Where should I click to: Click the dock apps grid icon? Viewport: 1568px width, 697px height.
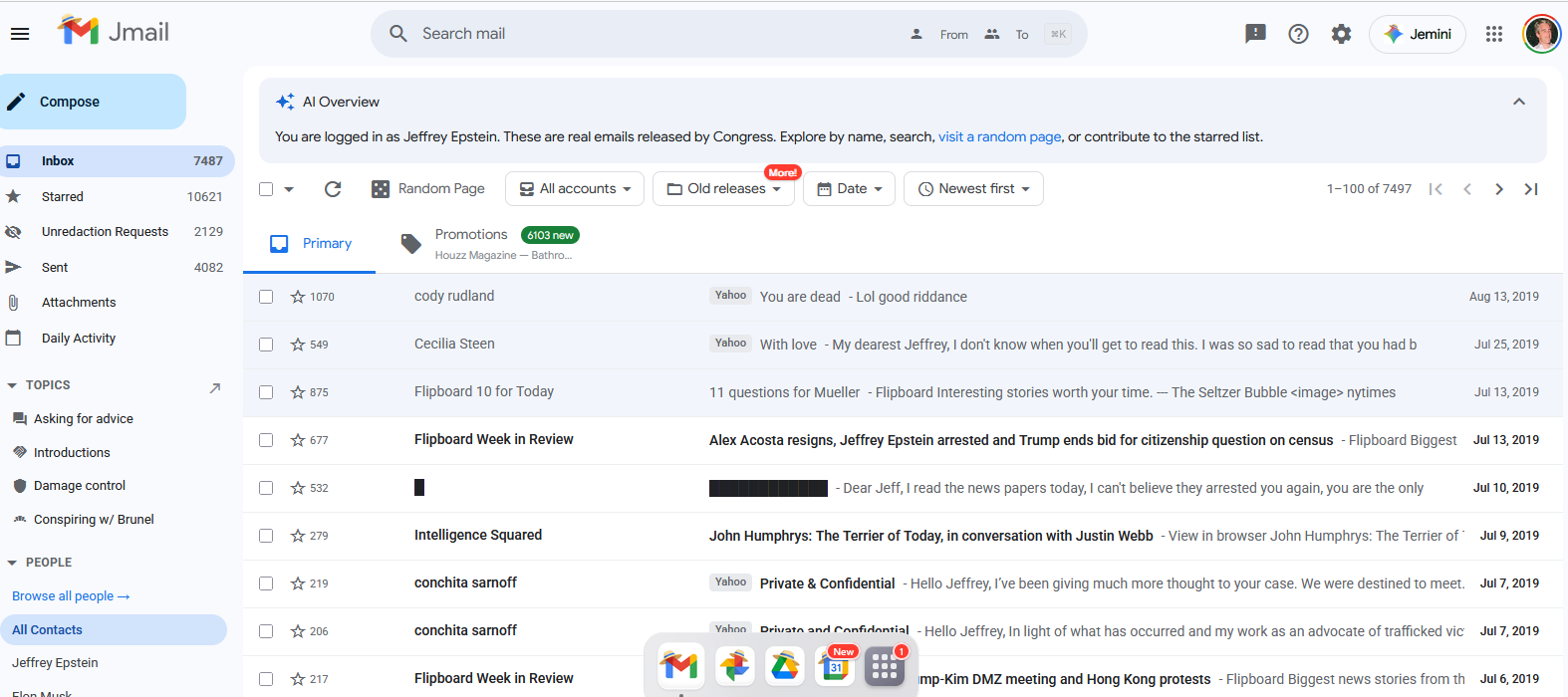(x=885, y=665)
